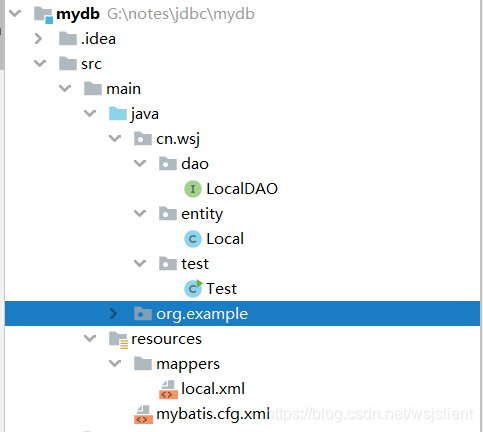
Task: Select the .idea folder label
Action: pyautogui.click(x=98, y=39)
